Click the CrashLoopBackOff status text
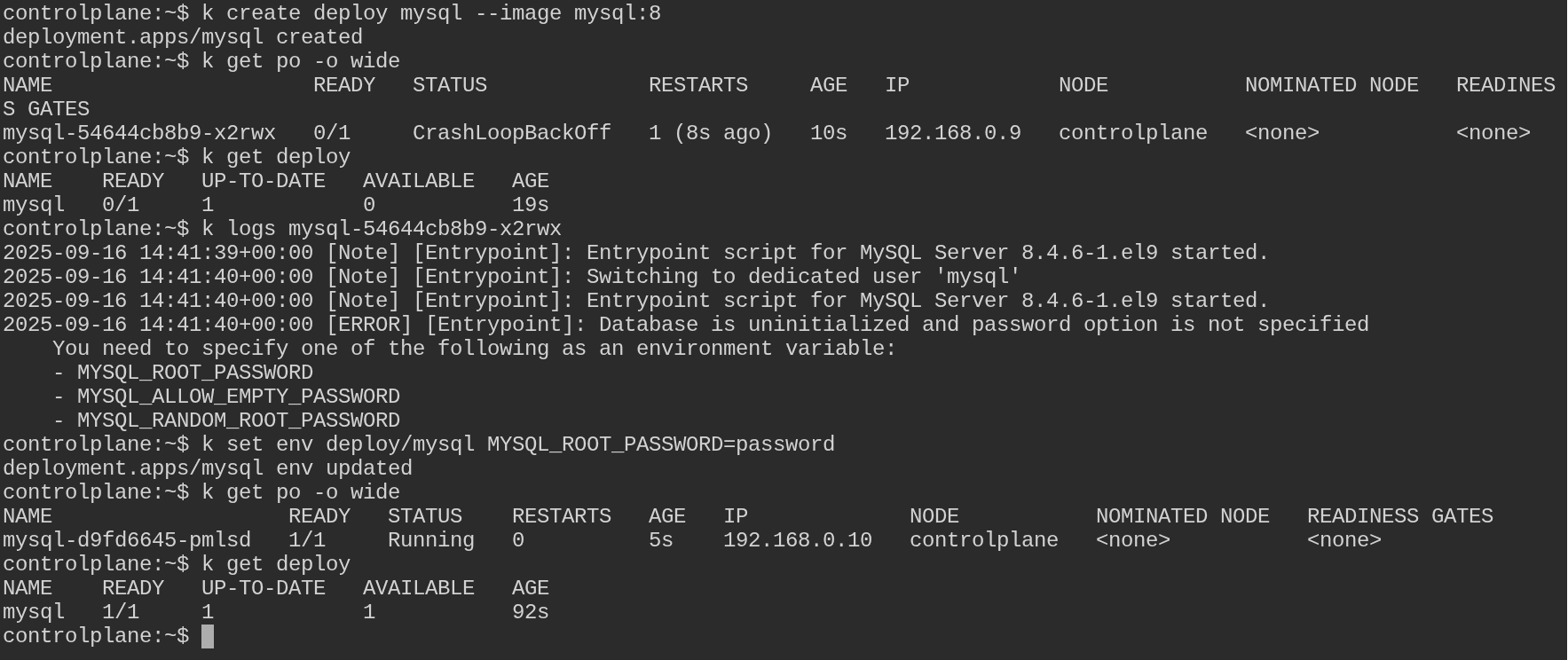 tap(511, 133)
